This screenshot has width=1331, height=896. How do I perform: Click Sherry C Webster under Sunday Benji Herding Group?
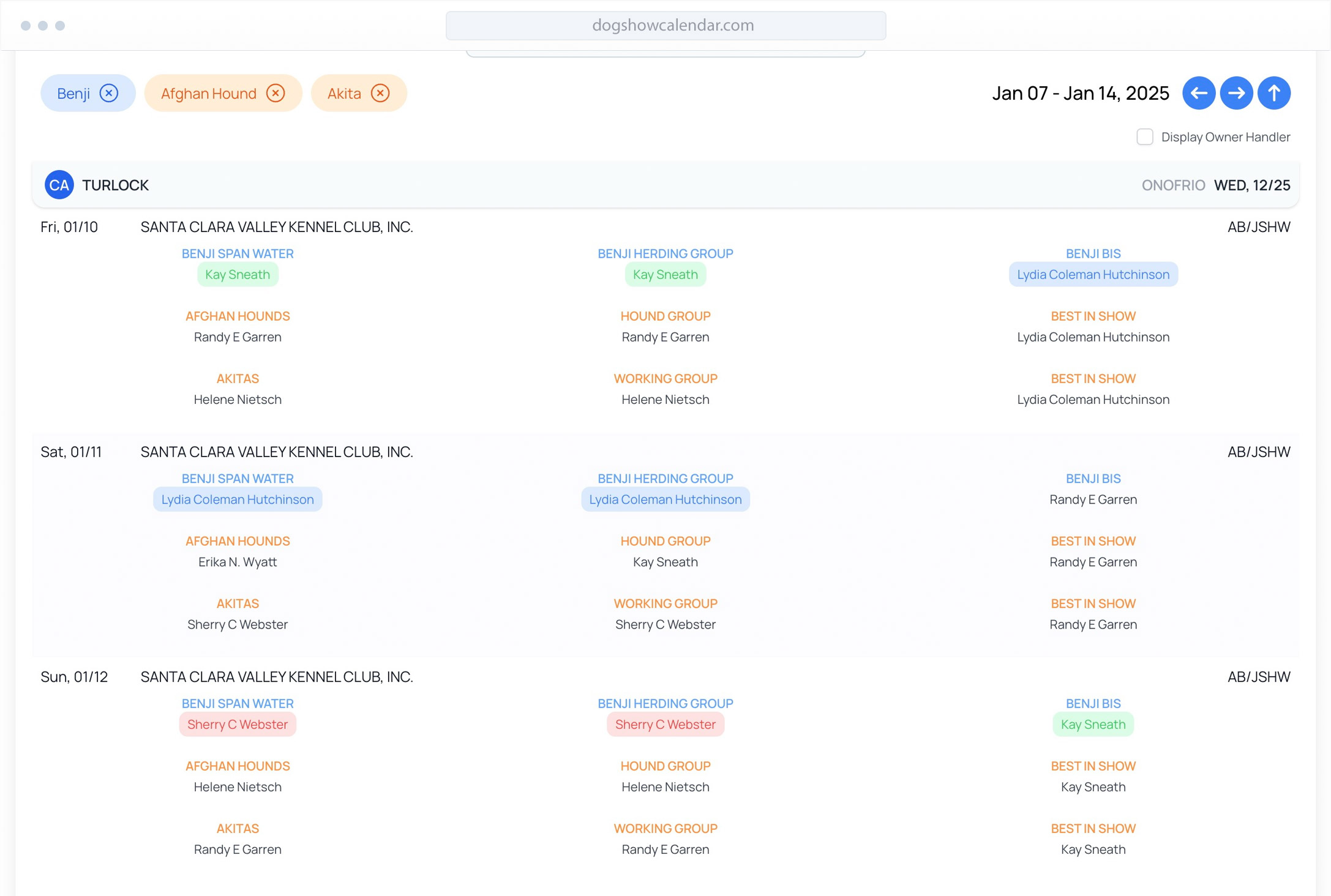[x=665, y=725]
